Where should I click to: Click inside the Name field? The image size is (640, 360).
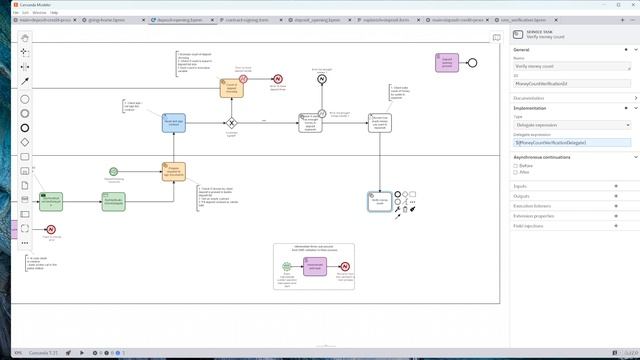coord(572,66)
